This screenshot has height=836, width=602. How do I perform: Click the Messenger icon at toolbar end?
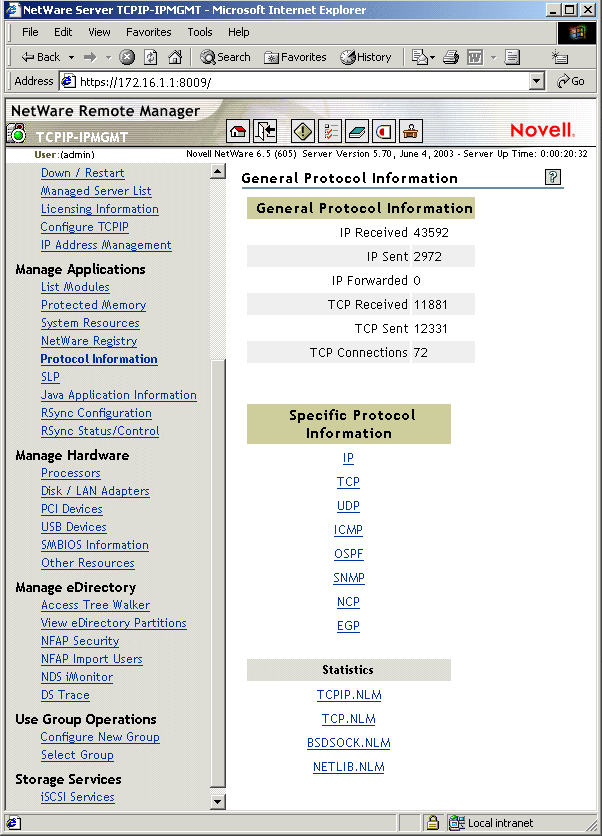(560, 57)
